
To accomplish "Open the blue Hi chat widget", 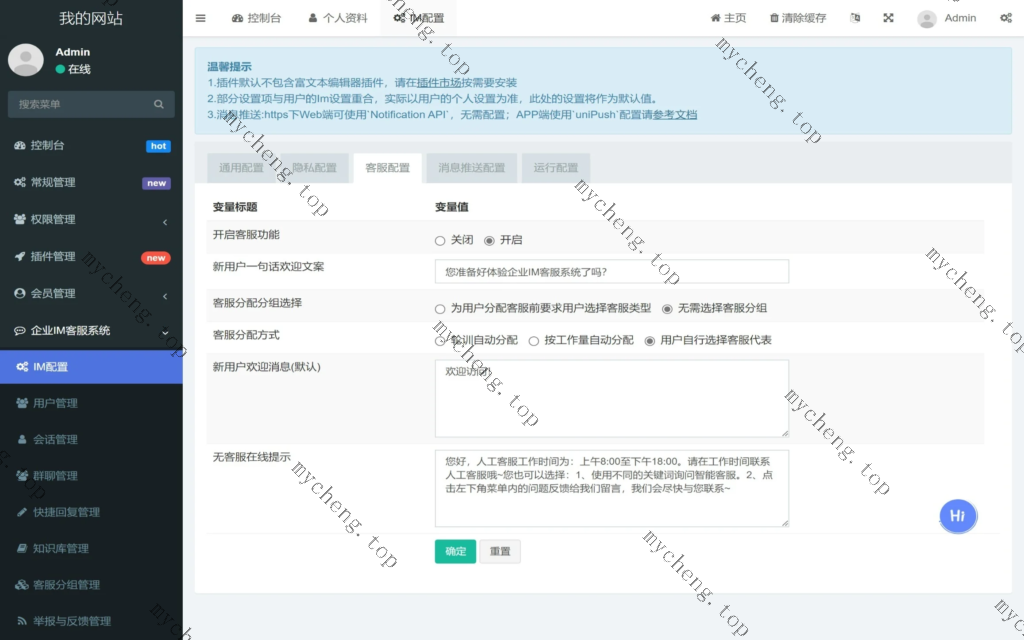I will pyautogui.click(x=958, y=516).
